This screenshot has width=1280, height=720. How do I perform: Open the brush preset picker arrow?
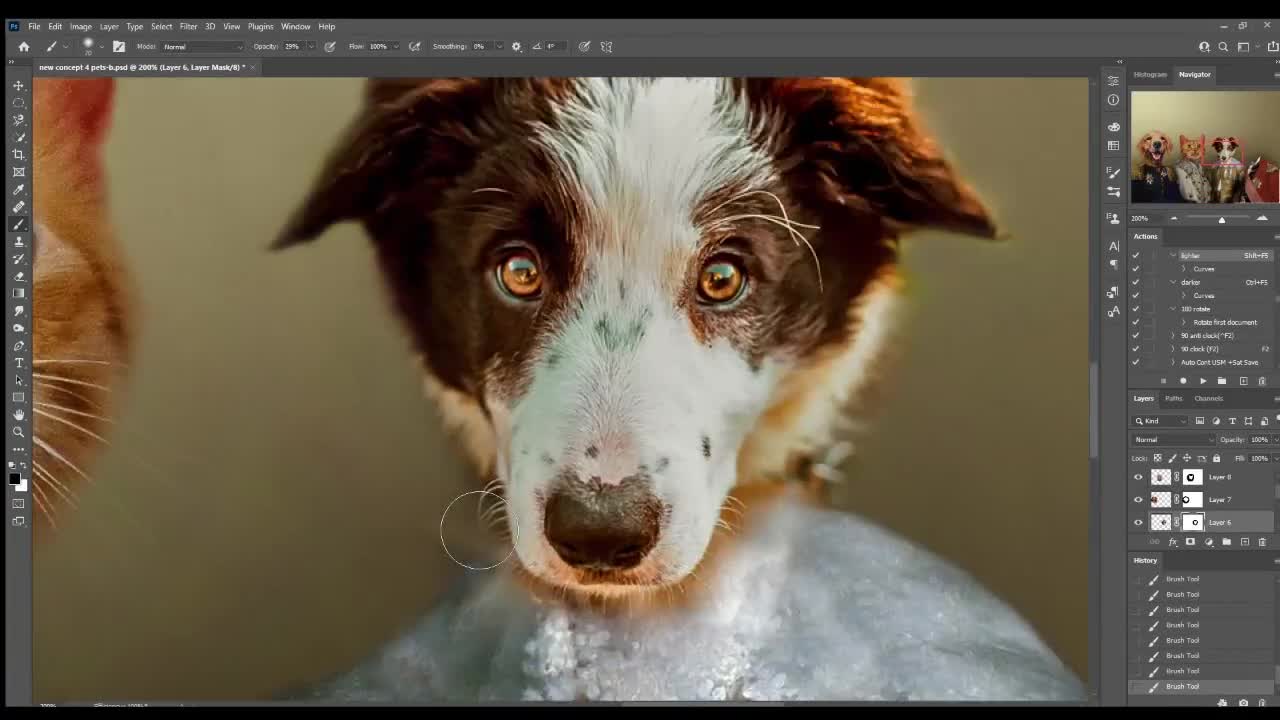101,46
